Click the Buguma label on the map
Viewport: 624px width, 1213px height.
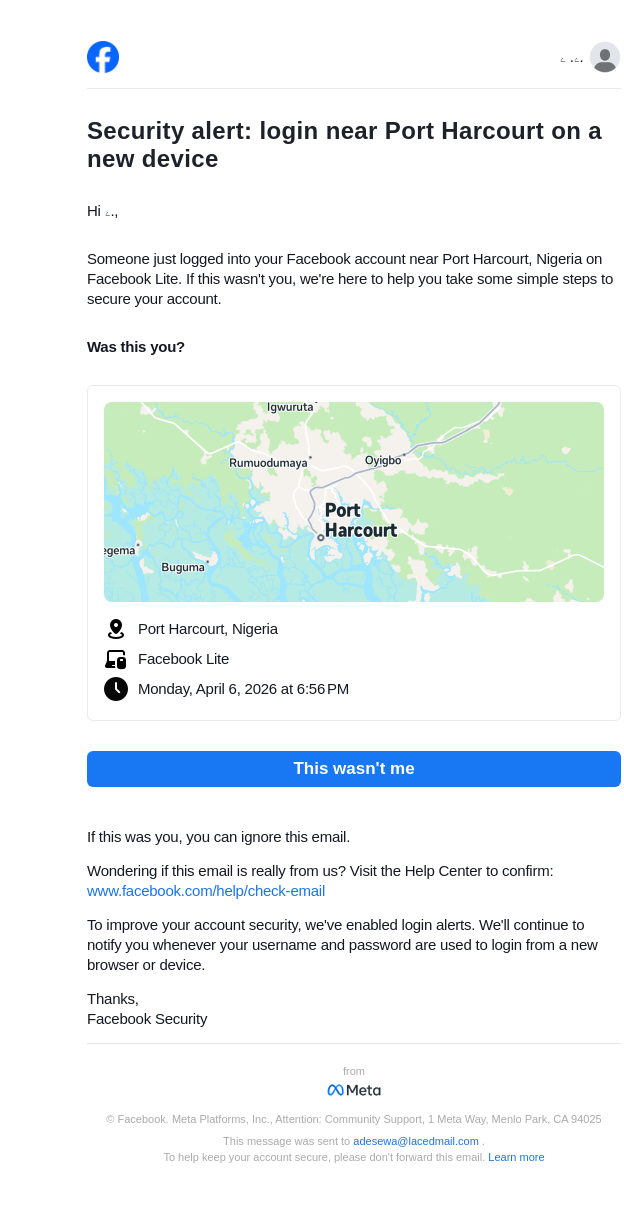pos(183,567)
